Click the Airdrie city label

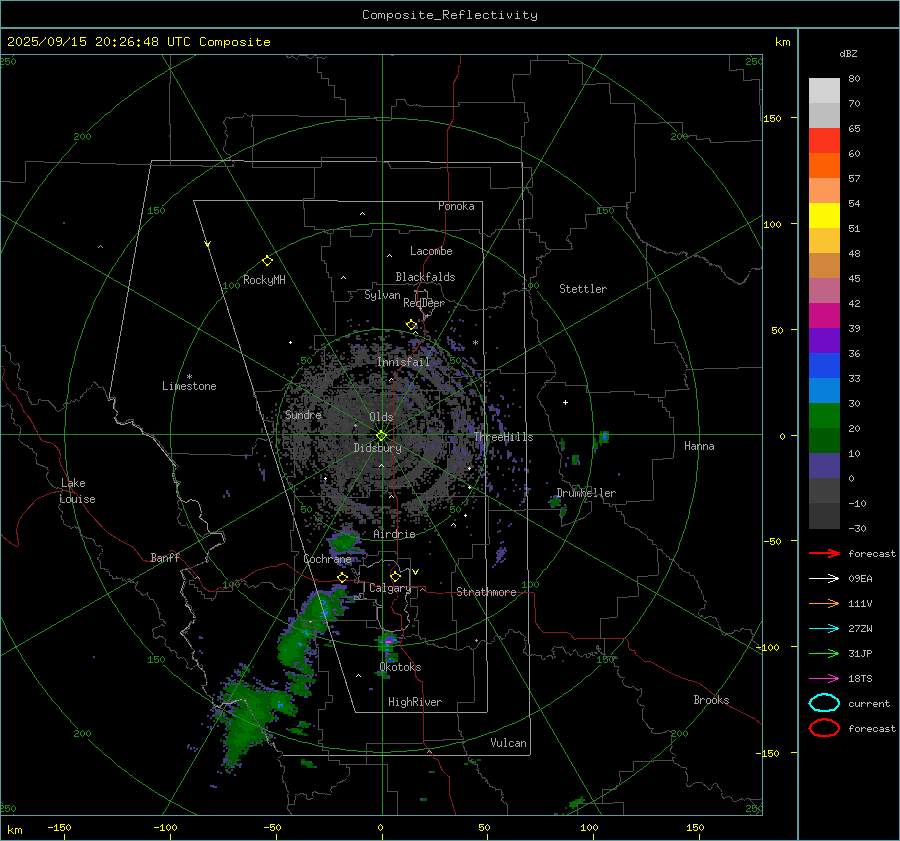tap(394, 534)
